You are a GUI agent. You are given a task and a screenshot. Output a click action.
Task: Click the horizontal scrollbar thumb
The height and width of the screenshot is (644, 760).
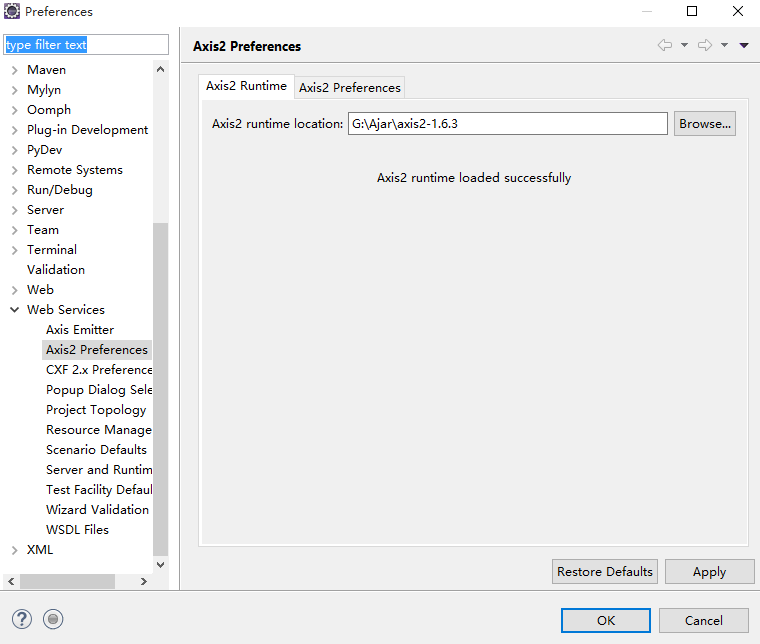(x=67, y=581)
